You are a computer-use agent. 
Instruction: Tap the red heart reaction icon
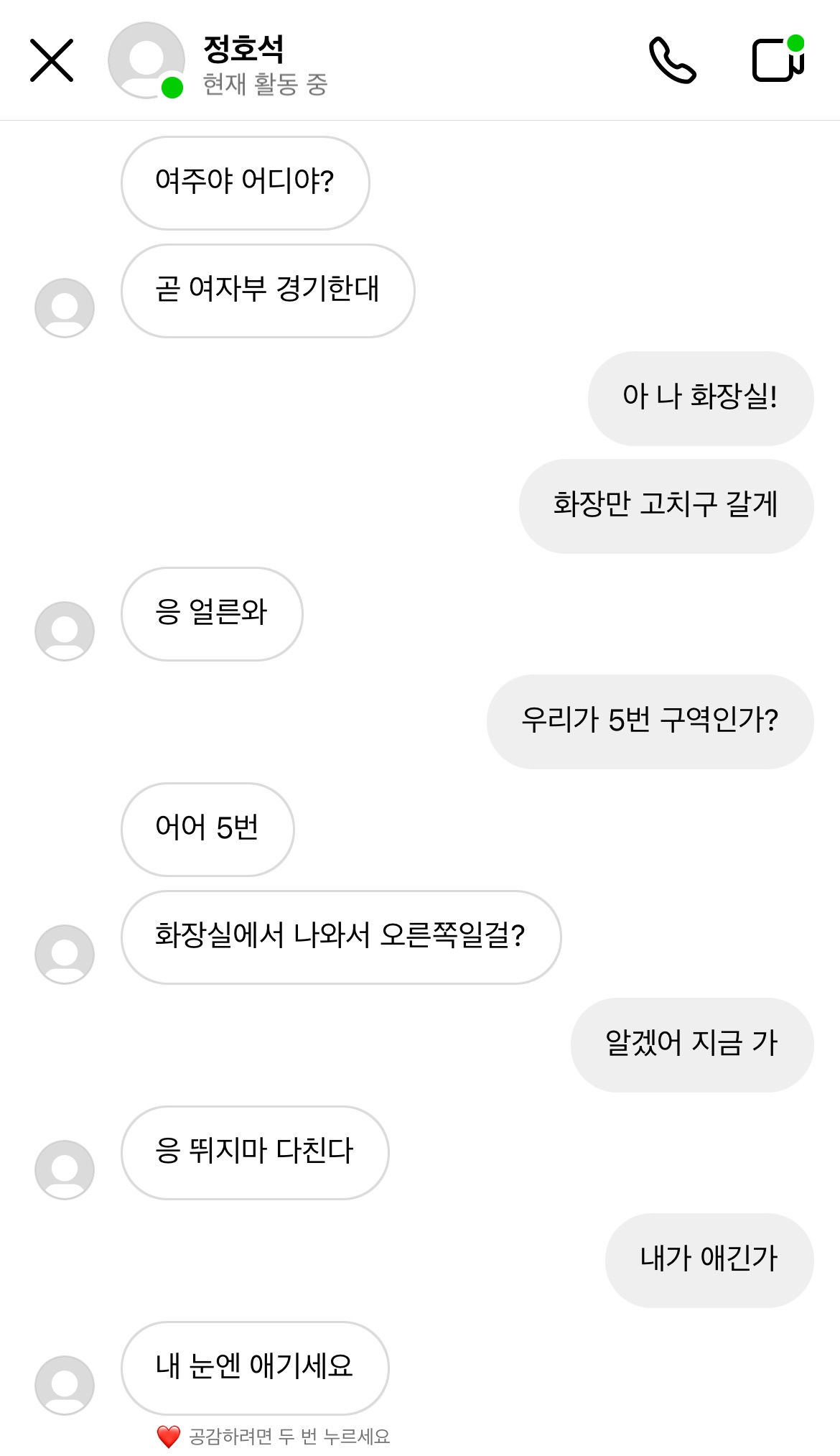[x=168, y=1437]
